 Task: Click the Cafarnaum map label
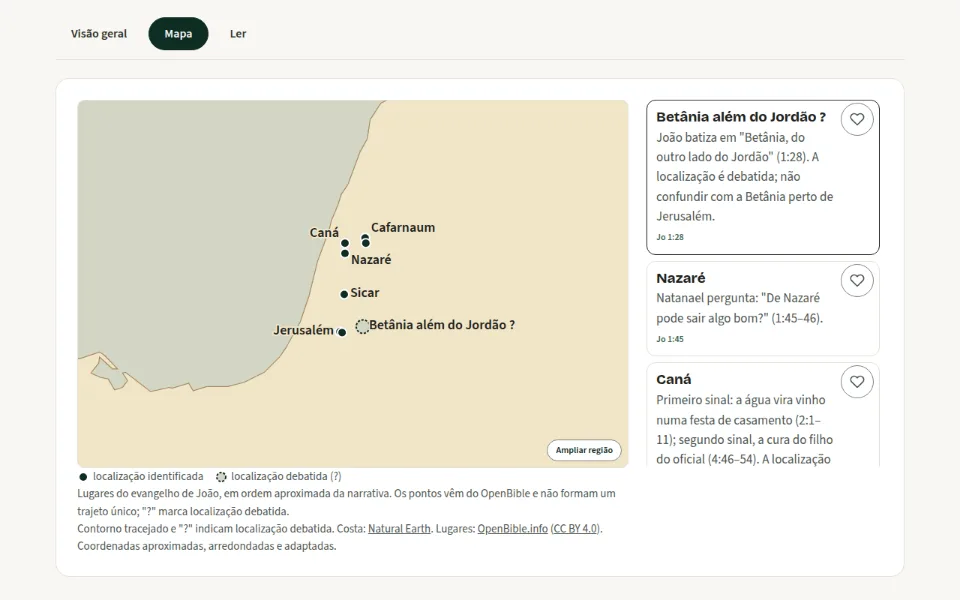click(403, 228)
